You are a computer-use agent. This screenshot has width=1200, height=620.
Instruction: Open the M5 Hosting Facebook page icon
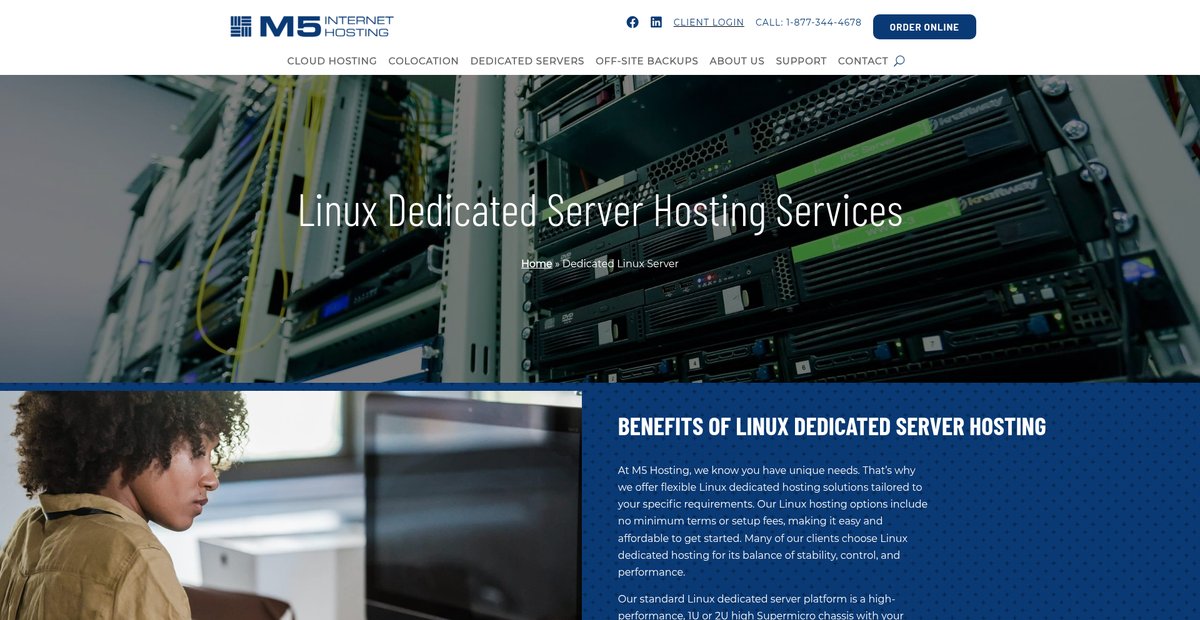[632, 22]
